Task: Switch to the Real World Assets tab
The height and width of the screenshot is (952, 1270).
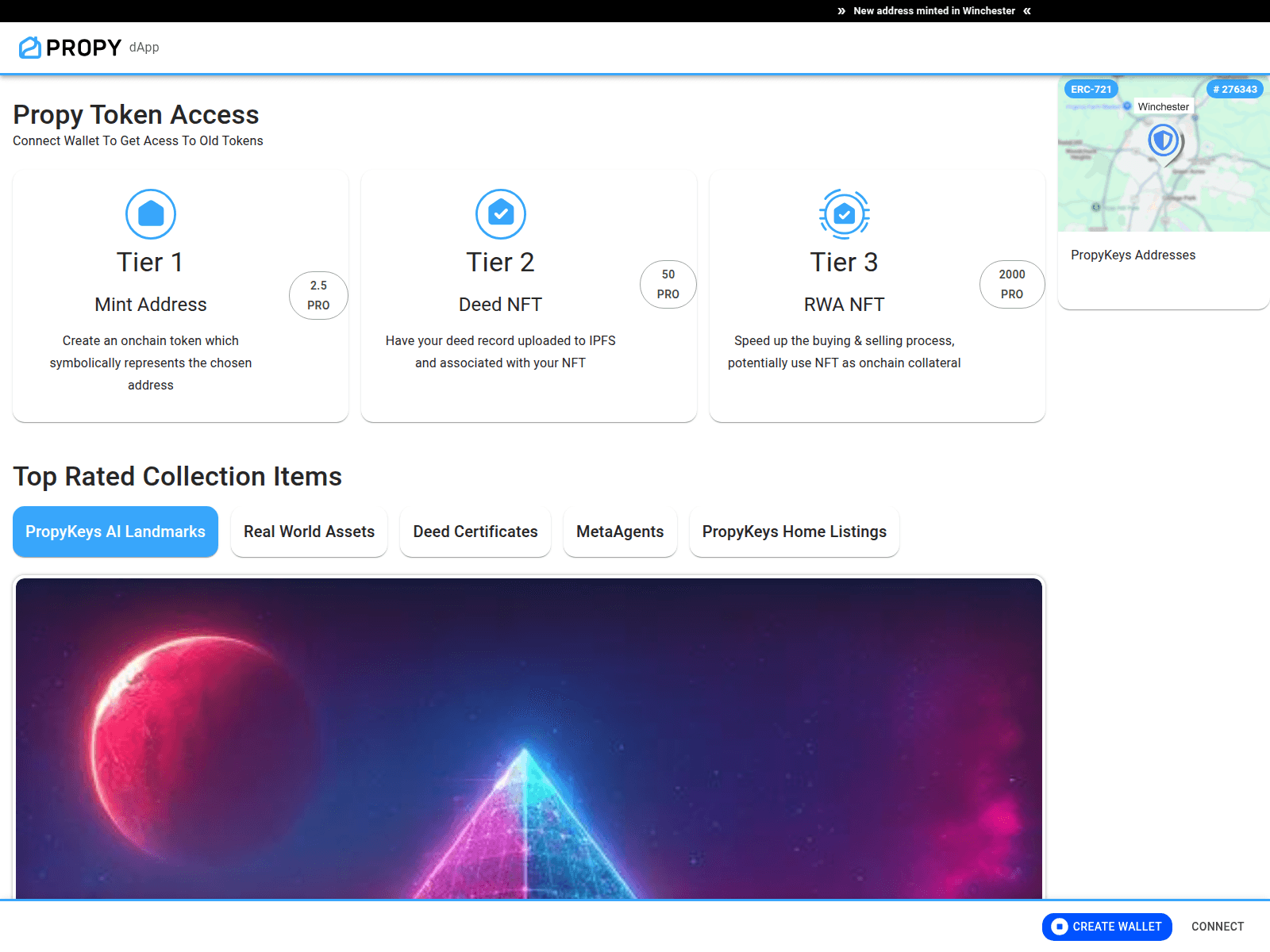Action: click(309, 532)
